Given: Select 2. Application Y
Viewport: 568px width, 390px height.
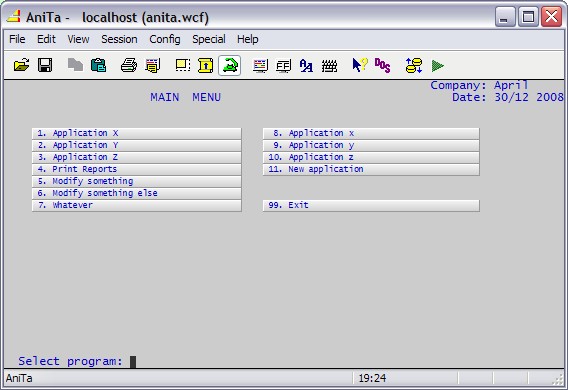Looking at the screenshot, I should pos(137,145).
